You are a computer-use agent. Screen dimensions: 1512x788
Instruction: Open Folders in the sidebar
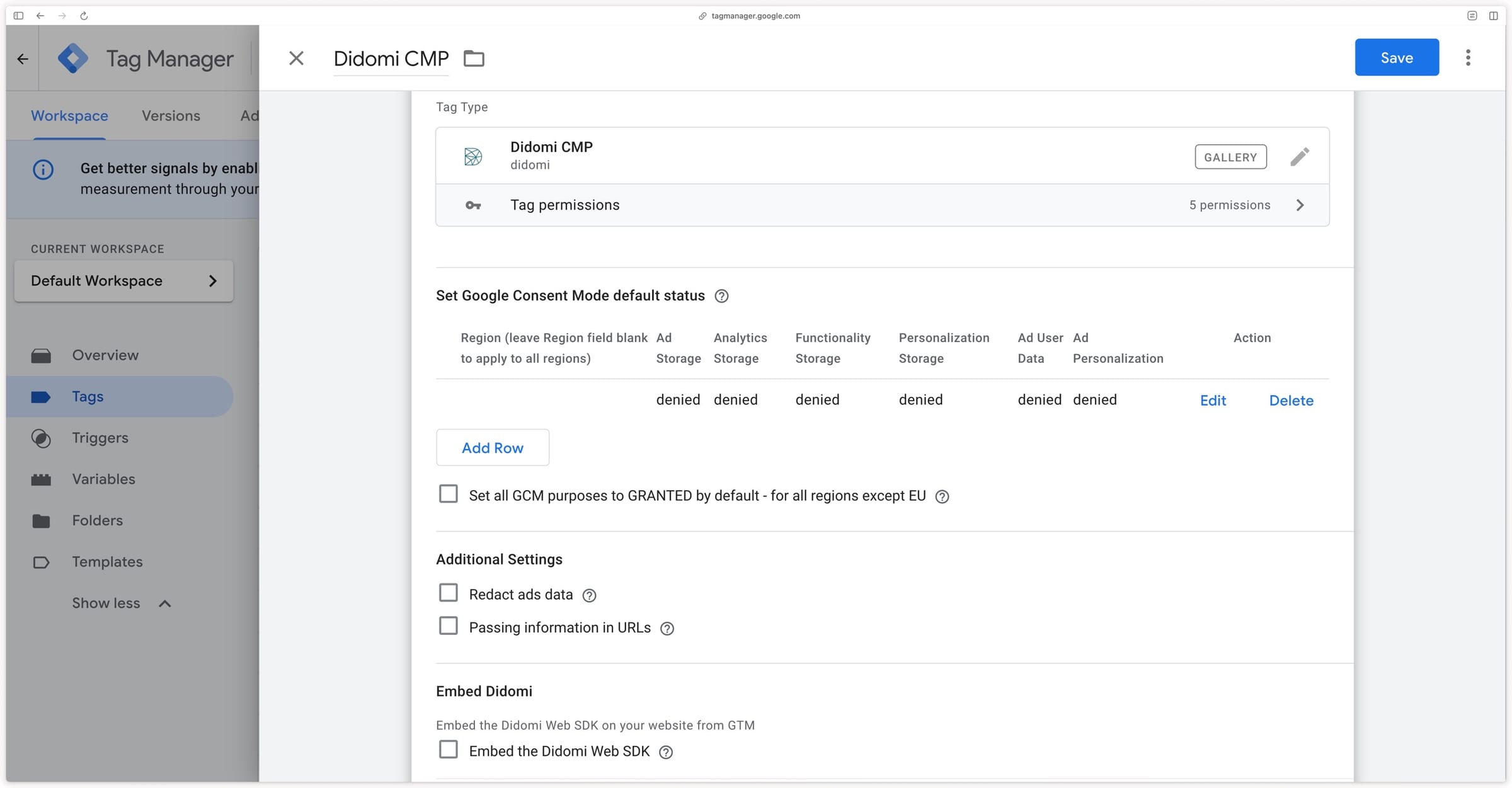[120, 521]
